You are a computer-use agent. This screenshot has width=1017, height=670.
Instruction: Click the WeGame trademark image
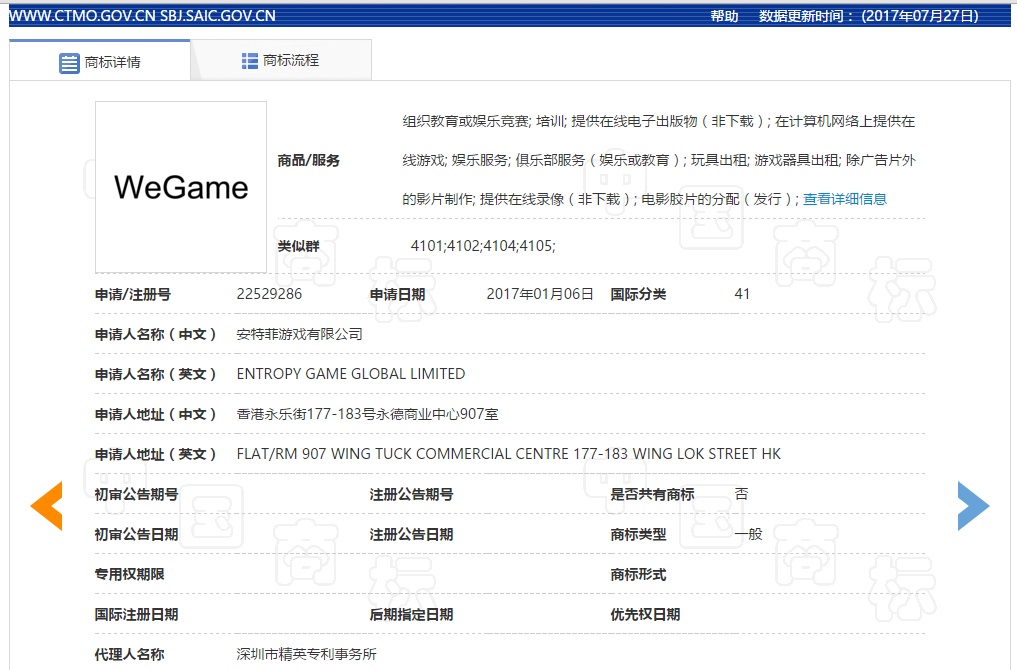click(x=181, y=187)
